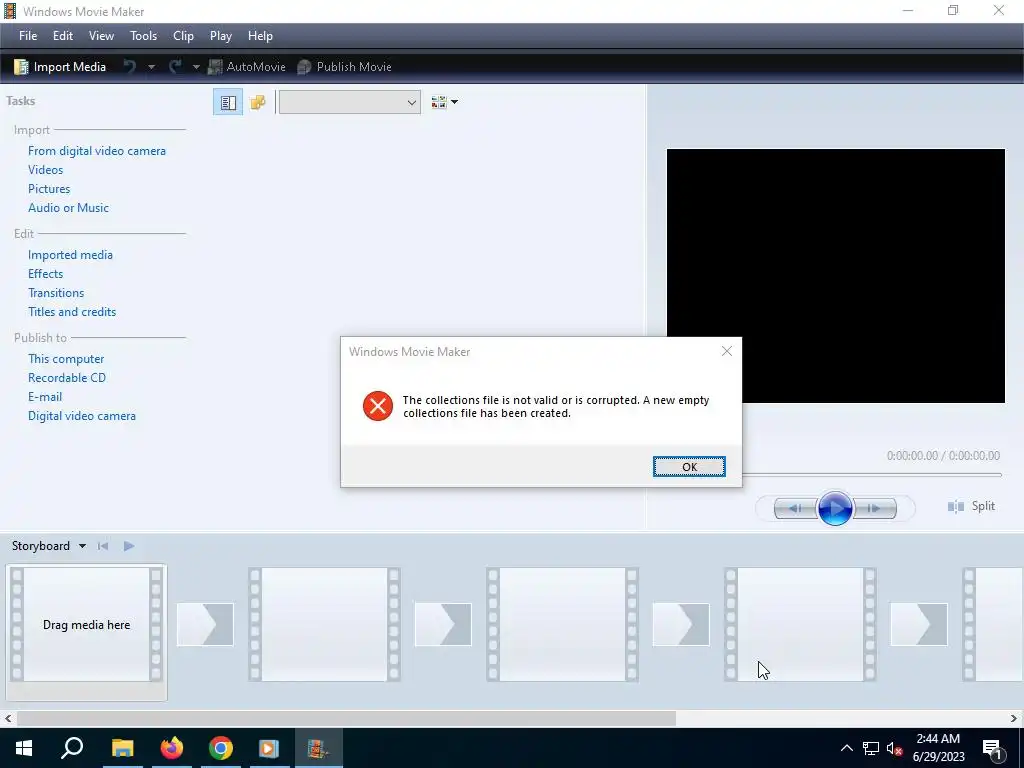Open the Clip menu
The width and height of the screenshot is (1024, 768).
tap(183, 36)
